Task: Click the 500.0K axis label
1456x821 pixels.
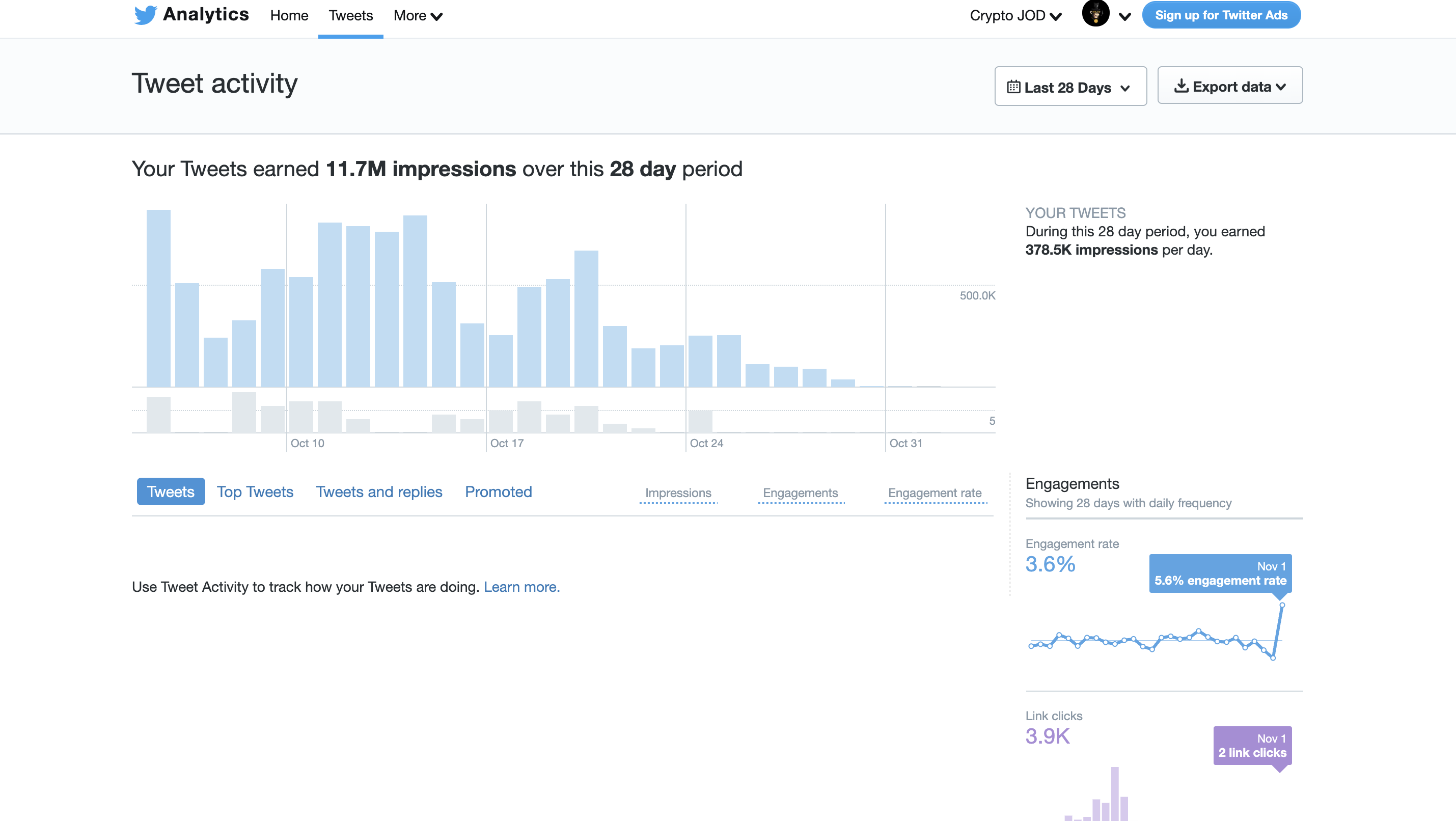Action: pyautogui.click(x=977, y=296)
